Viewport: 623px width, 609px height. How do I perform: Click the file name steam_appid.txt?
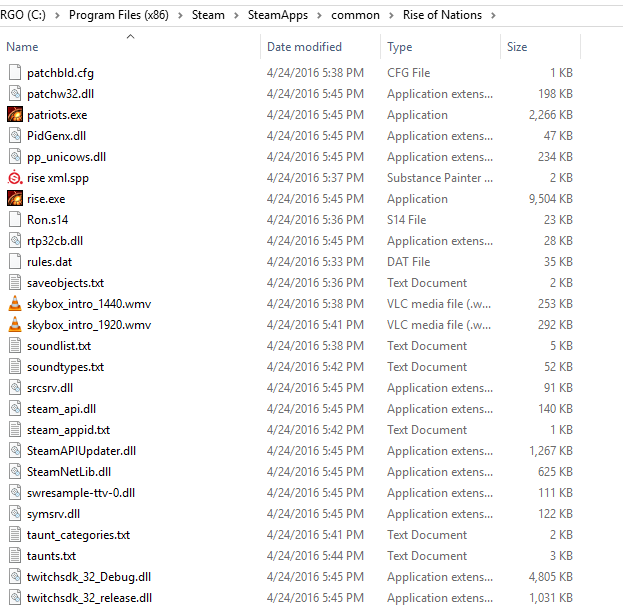pyautogui.click(x=68, y=430)
